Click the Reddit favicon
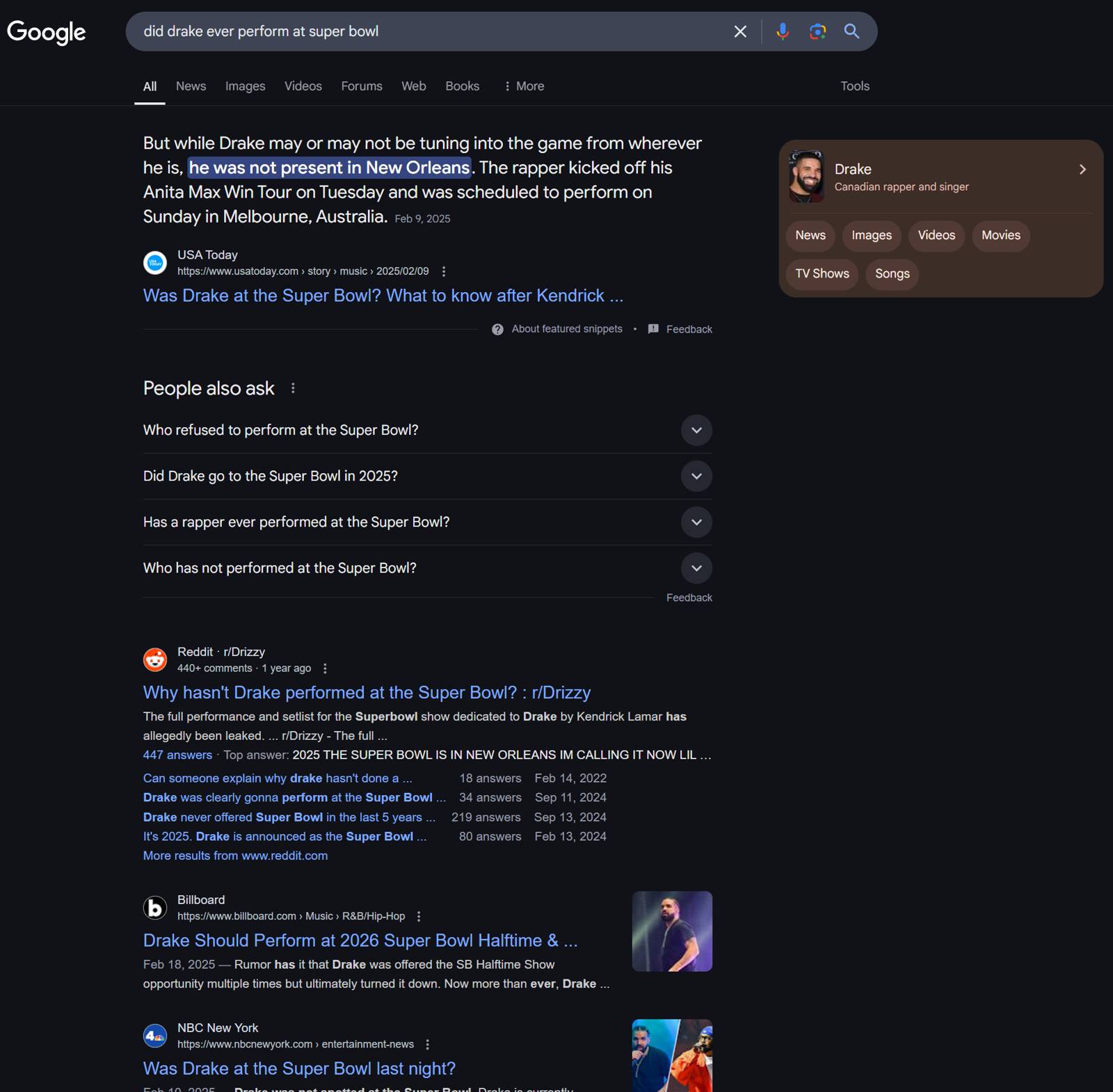 click(x=155, y=659)
